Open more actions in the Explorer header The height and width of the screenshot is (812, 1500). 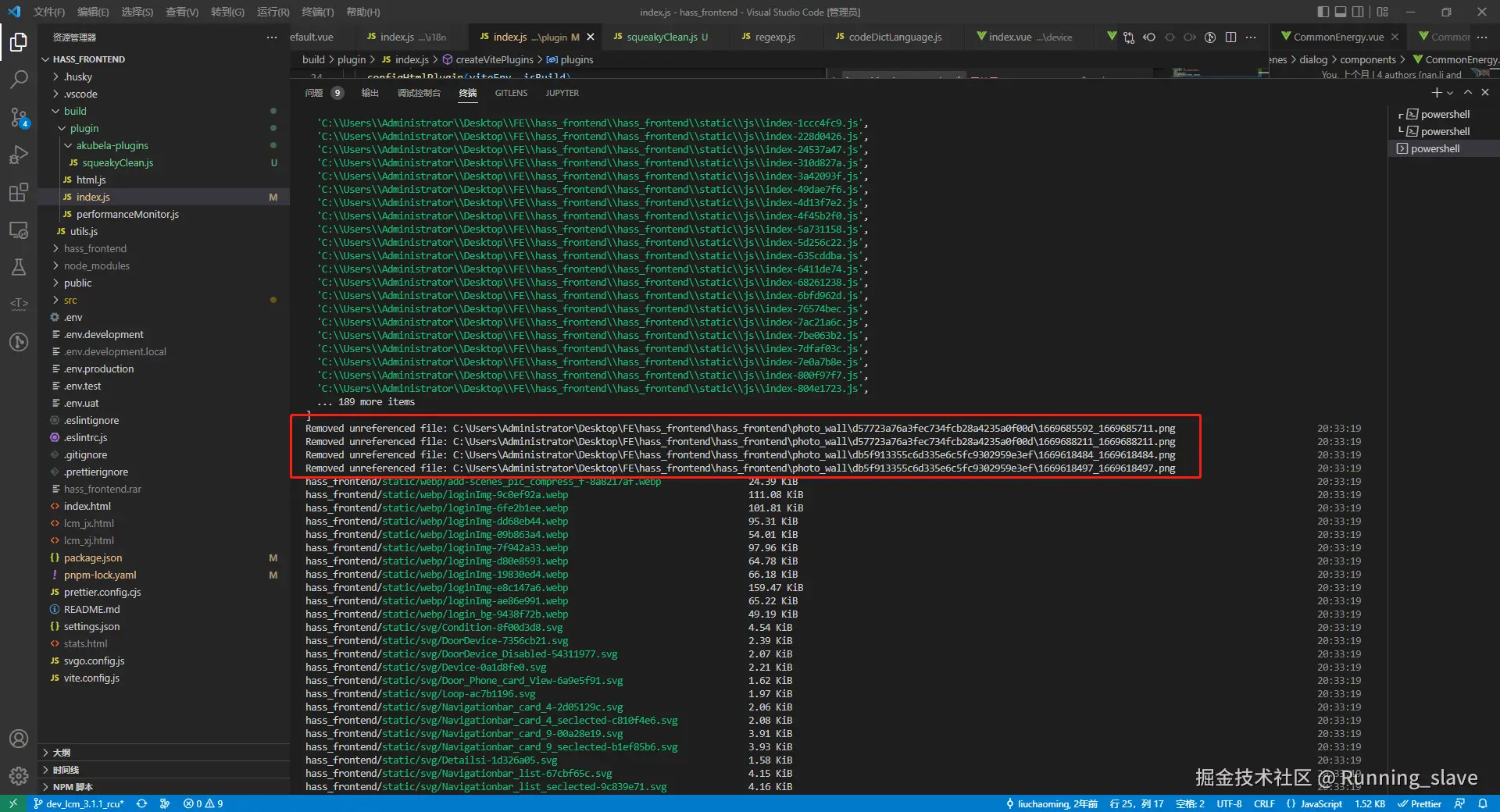coord(271,37)
